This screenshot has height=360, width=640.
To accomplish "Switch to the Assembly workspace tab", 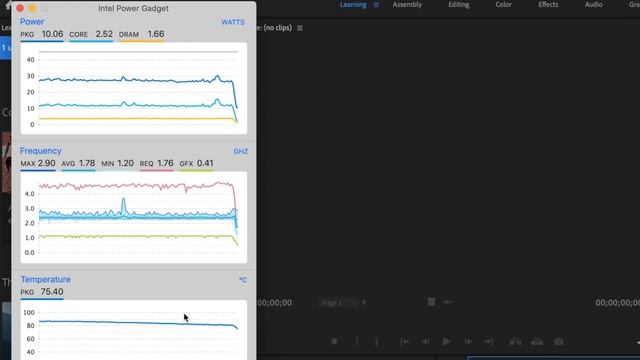I will tap(407, 5).
